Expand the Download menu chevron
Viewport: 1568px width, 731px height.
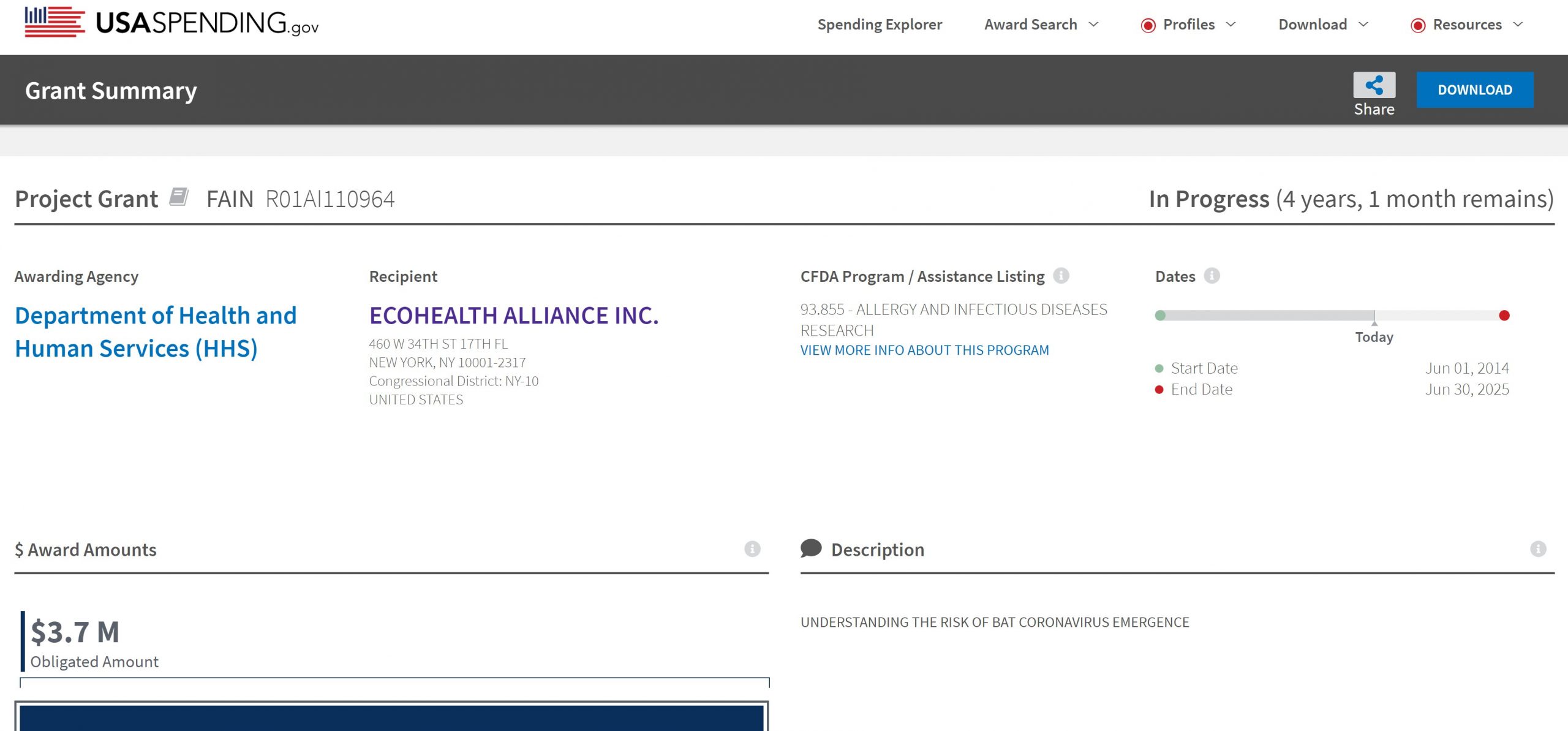coord(1363,25)
